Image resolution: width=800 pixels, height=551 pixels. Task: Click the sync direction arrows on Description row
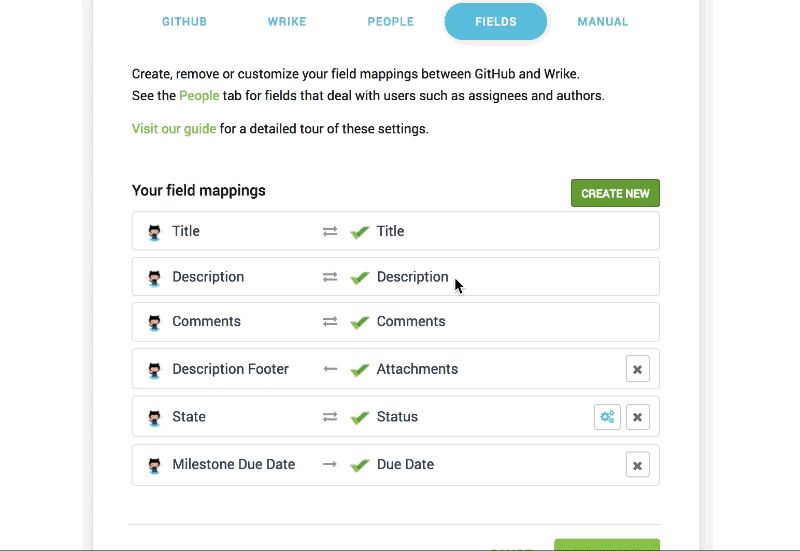coord(330,277)
